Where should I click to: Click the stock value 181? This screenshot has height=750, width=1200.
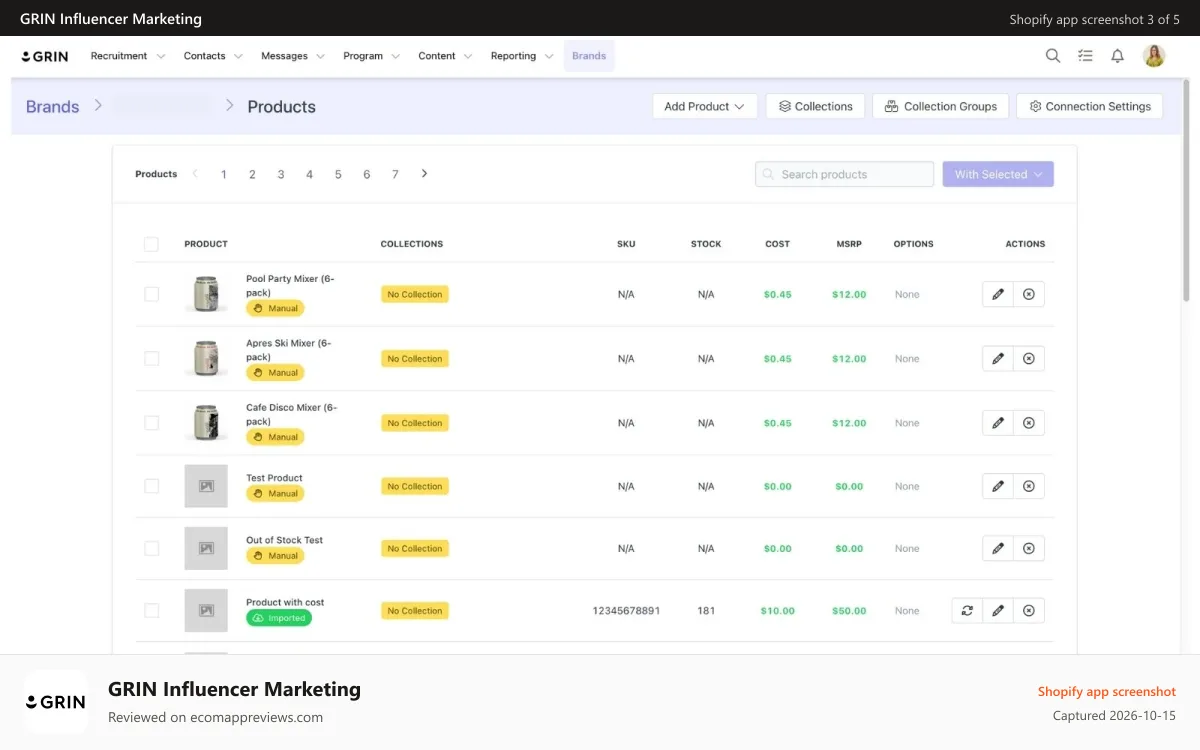coord(706,611)
